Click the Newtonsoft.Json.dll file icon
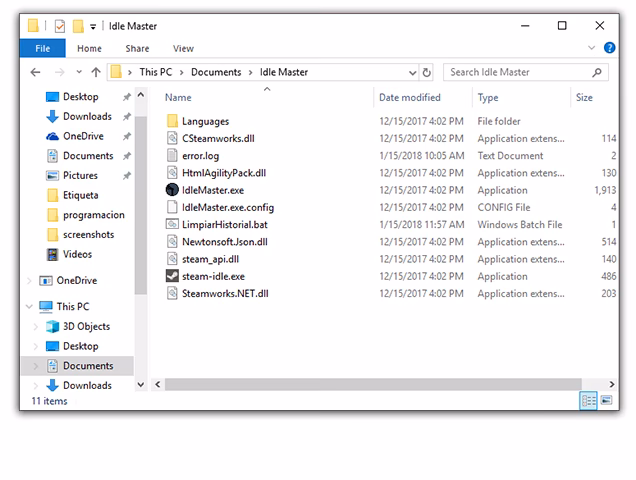Screen dimensions: 636x480 coord(172,241)
